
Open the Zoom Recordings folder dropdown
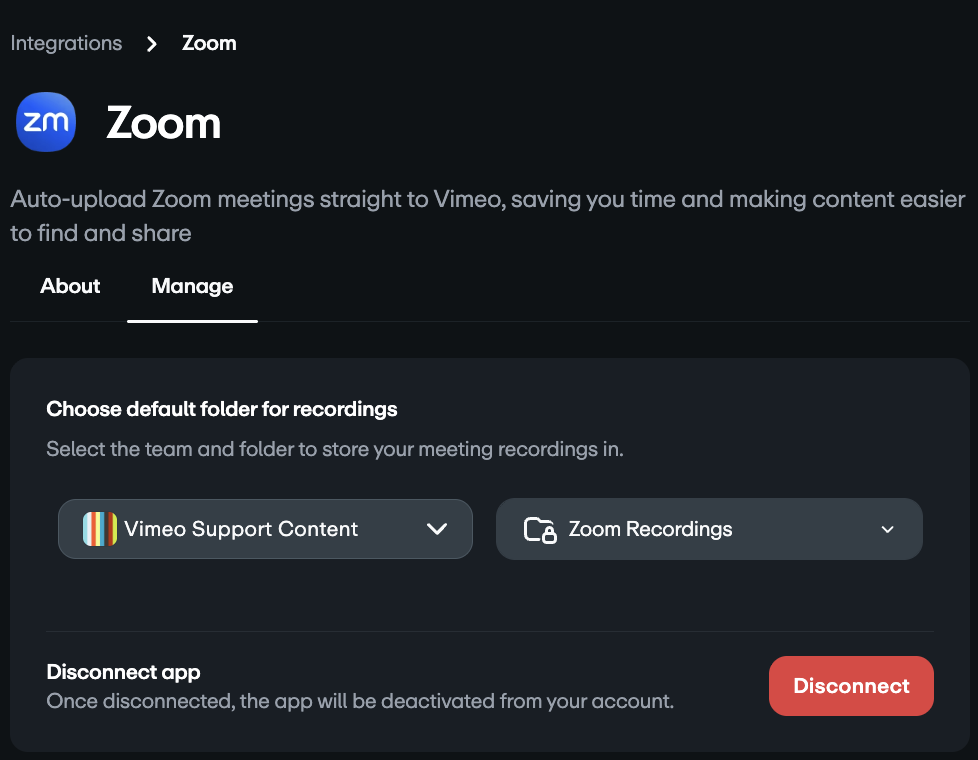(709, 529)
